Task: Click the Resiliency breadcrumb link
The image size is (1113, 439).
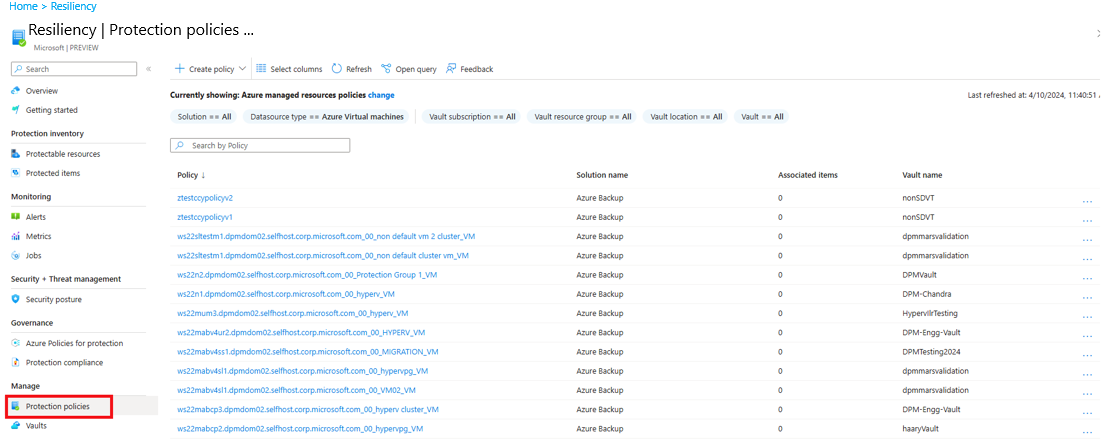Action: pyautogui.click(x=73, y=6)
